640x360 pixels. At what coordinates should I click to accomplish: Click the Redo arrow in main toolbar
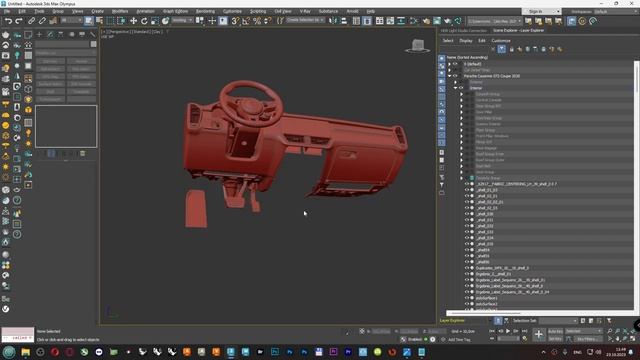click(x=19, y=21)
